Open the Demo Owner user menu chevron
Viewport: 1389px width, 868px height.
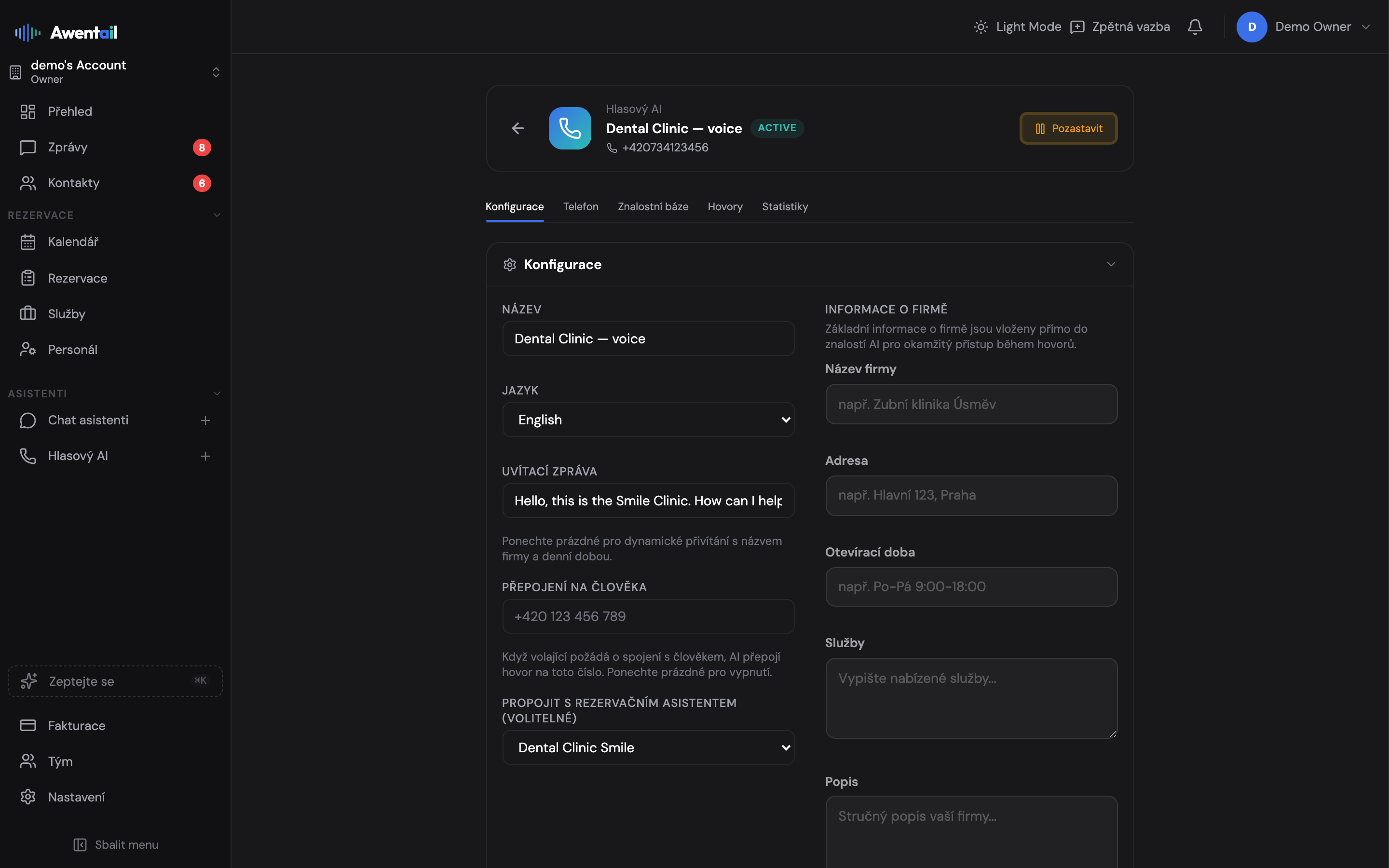coord(1366,27)
